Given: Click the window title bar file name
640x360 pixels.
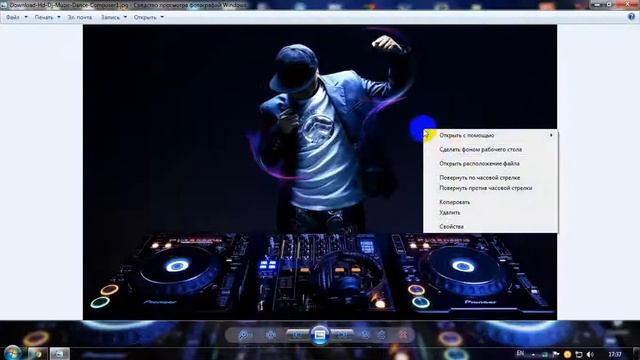Looking at the screenshot, I should (x=69, y=5).
